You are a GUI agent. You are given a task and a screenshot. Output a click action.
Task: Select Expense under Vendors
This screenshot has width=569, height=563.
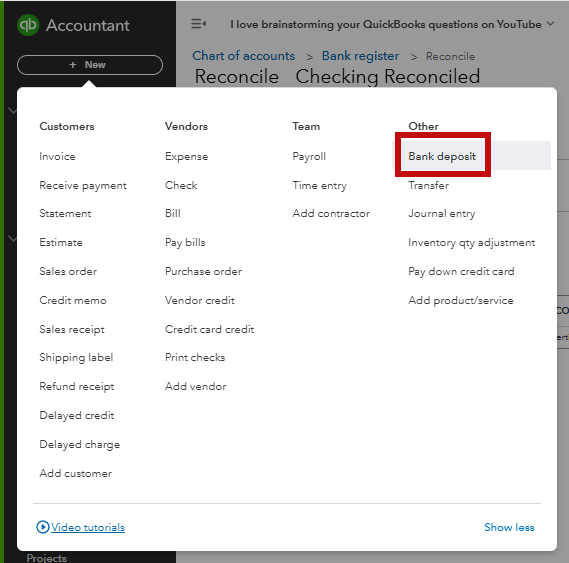click(x=187, y=156)
